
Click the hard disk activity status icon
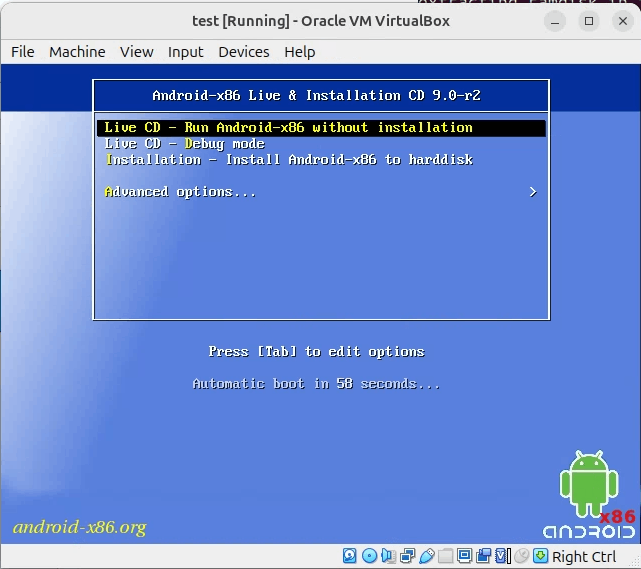[x=350, y=556]
